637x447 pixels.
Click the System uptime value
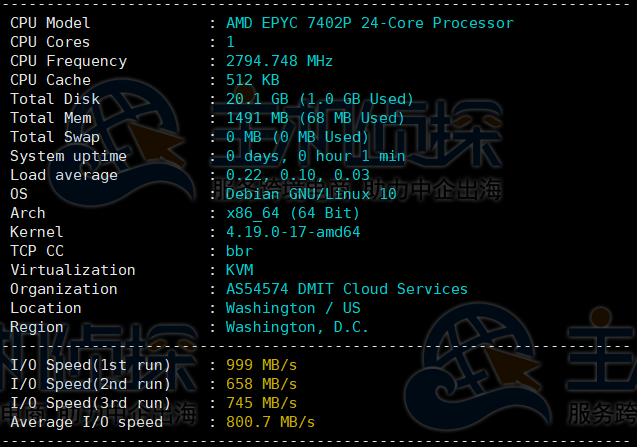pyautogui.click(x=315, y=156)
